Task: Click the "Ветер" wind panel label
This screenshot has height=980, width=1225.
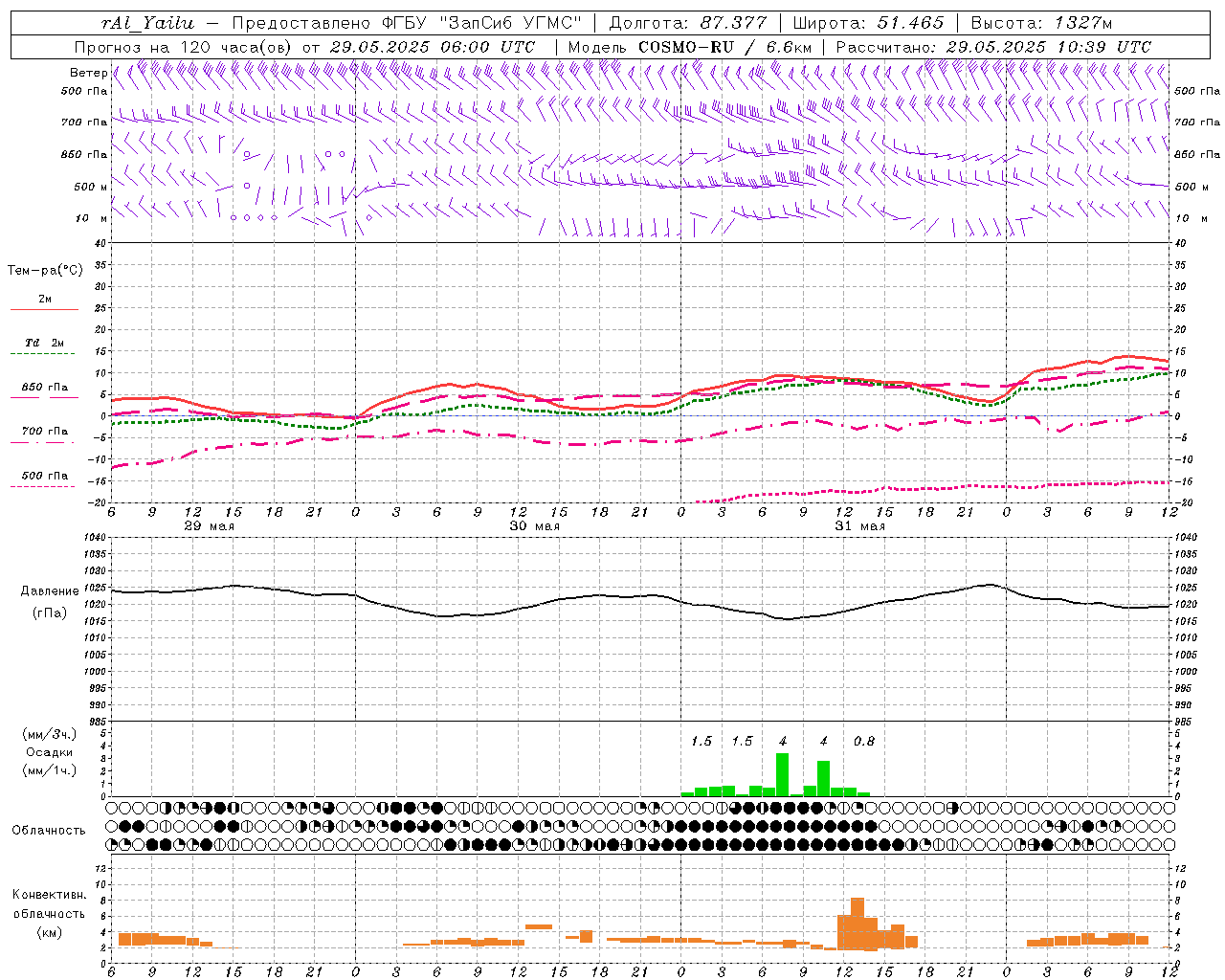Action: pyautogui.click(x=88, y=73)
